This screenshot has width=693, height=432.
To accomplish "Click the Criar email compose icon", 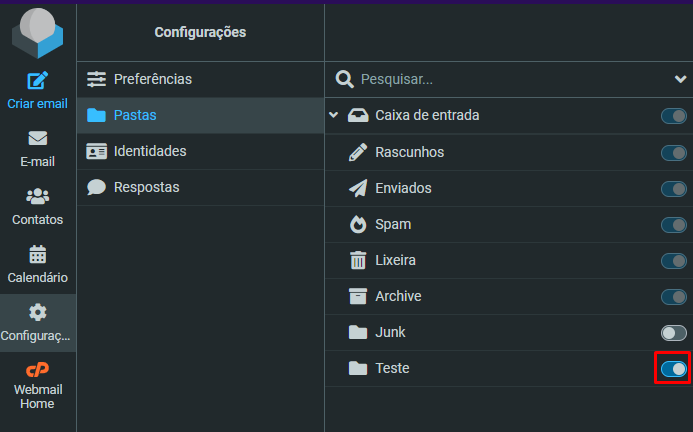I will (x=38, y=80).
